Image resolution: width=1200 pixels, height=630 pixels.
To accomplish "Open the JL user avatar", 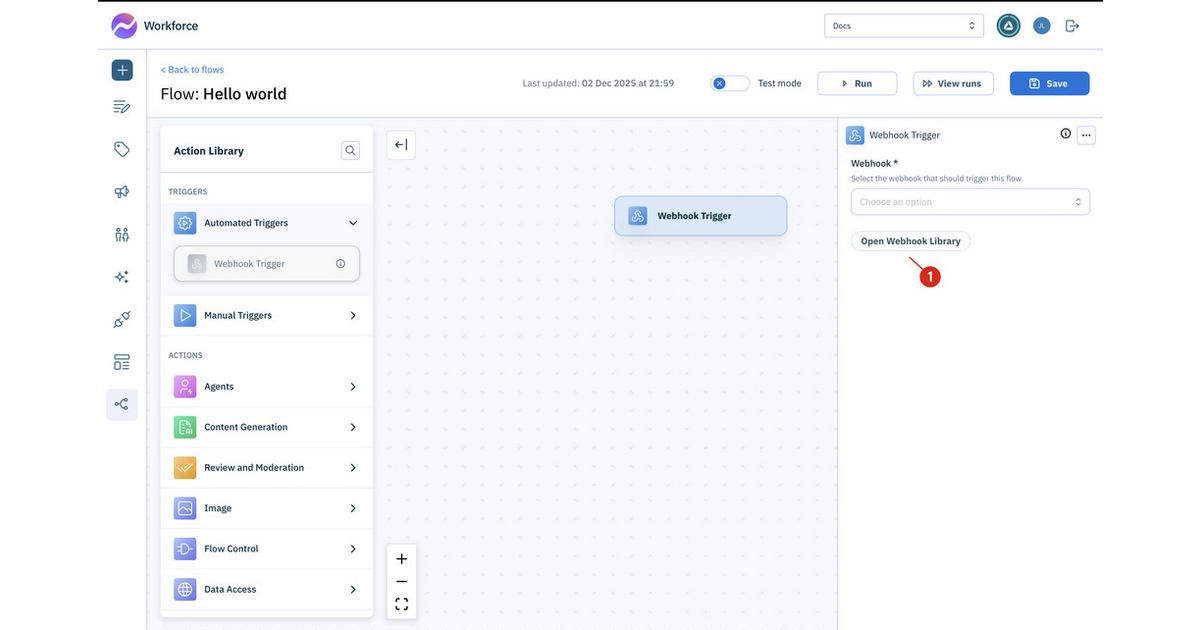I will [x=1041, y=26].
